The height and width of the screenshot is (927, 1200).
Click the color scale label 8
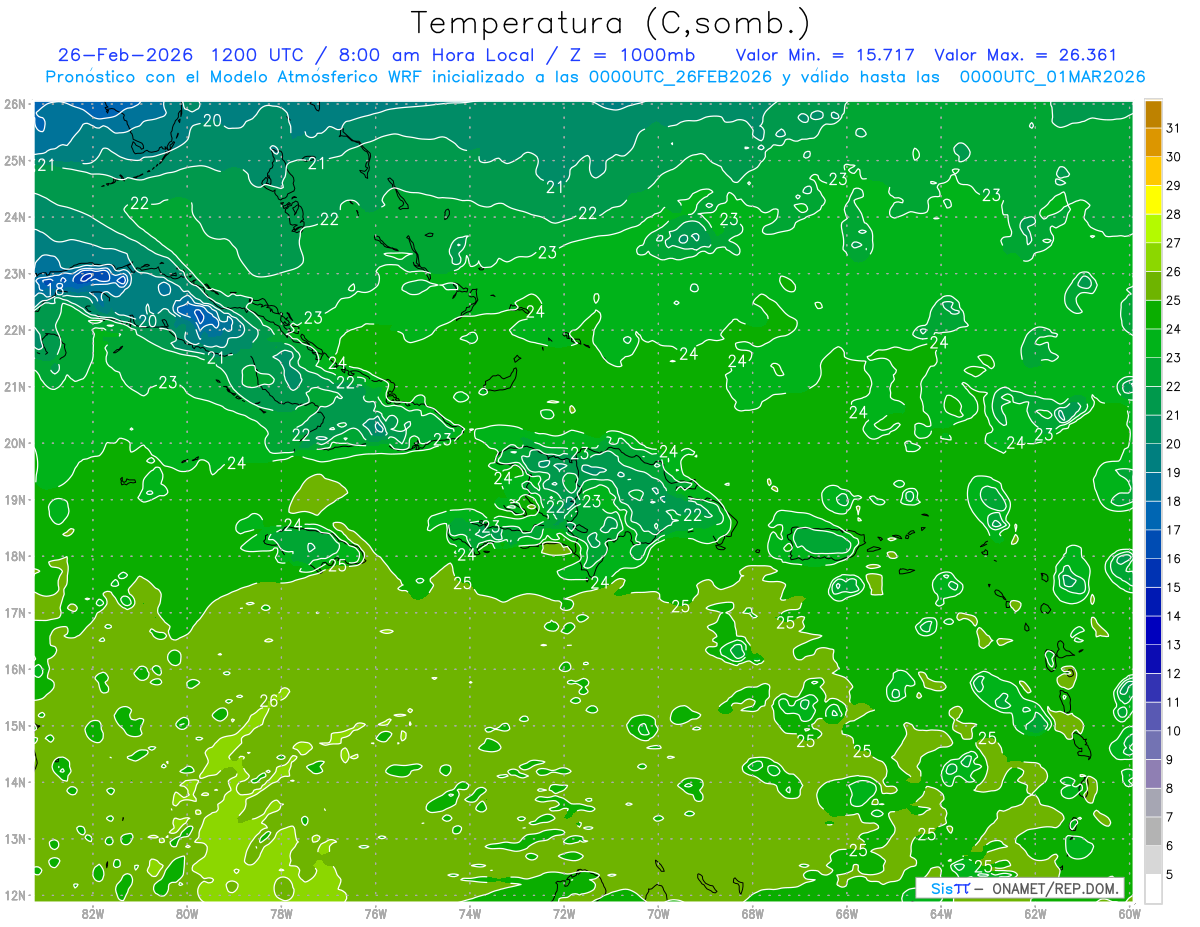1170,788
